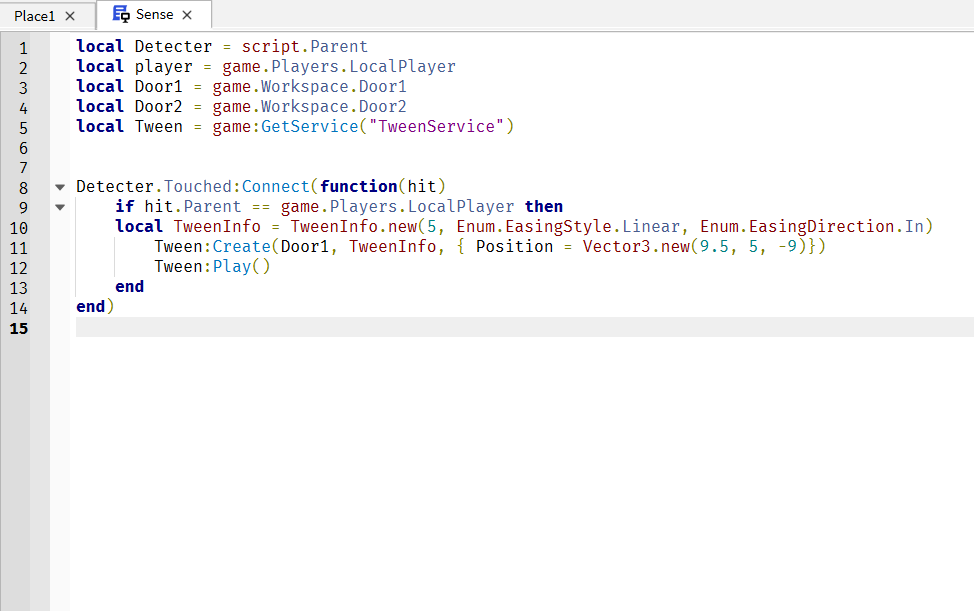Click hit.Parent on line 9

pyautogui.click(x=193, y=206)
